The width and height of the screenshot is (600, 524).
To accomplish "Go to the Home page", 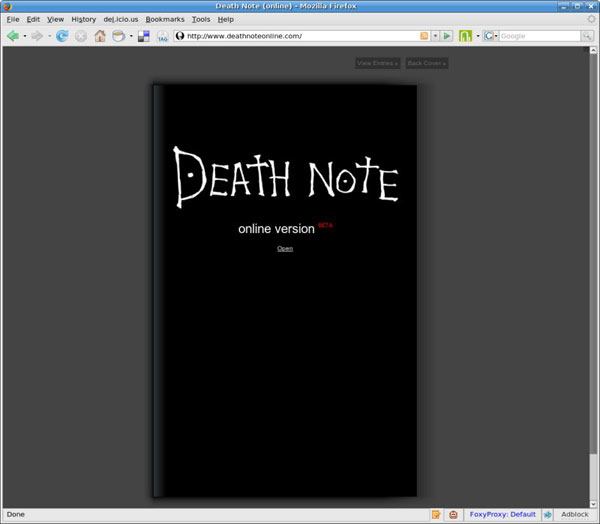I will 100,36.
